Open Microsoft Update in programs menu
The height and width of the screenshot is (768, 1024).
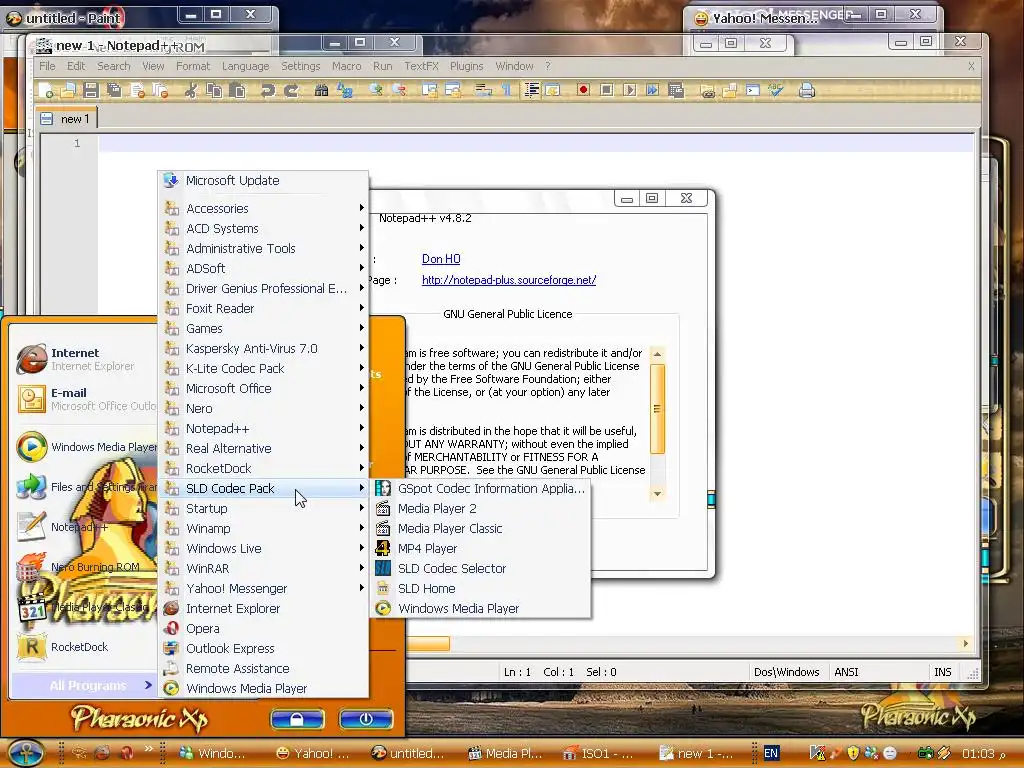pyautogui.click(x=264, y=180)
